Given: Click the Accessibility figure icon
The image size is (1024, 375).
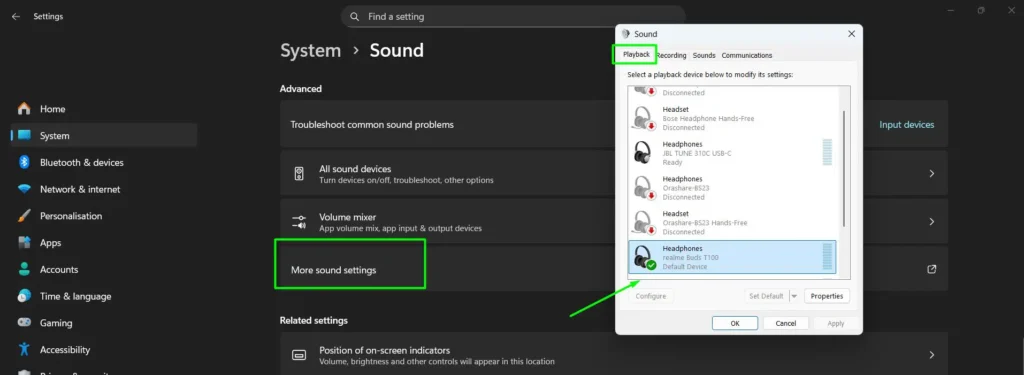Looking at the screenshot, I should coord(24,350).
